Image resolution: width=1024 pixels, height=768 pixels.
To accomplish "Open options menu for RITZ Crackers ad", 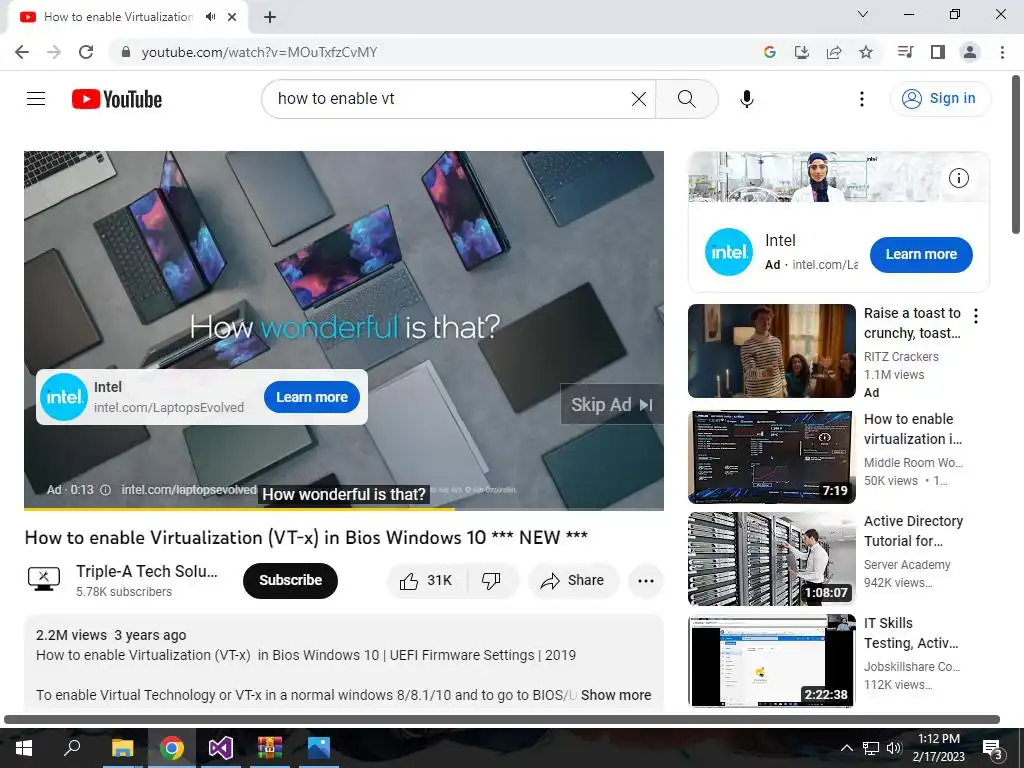I will coord(976,316).
